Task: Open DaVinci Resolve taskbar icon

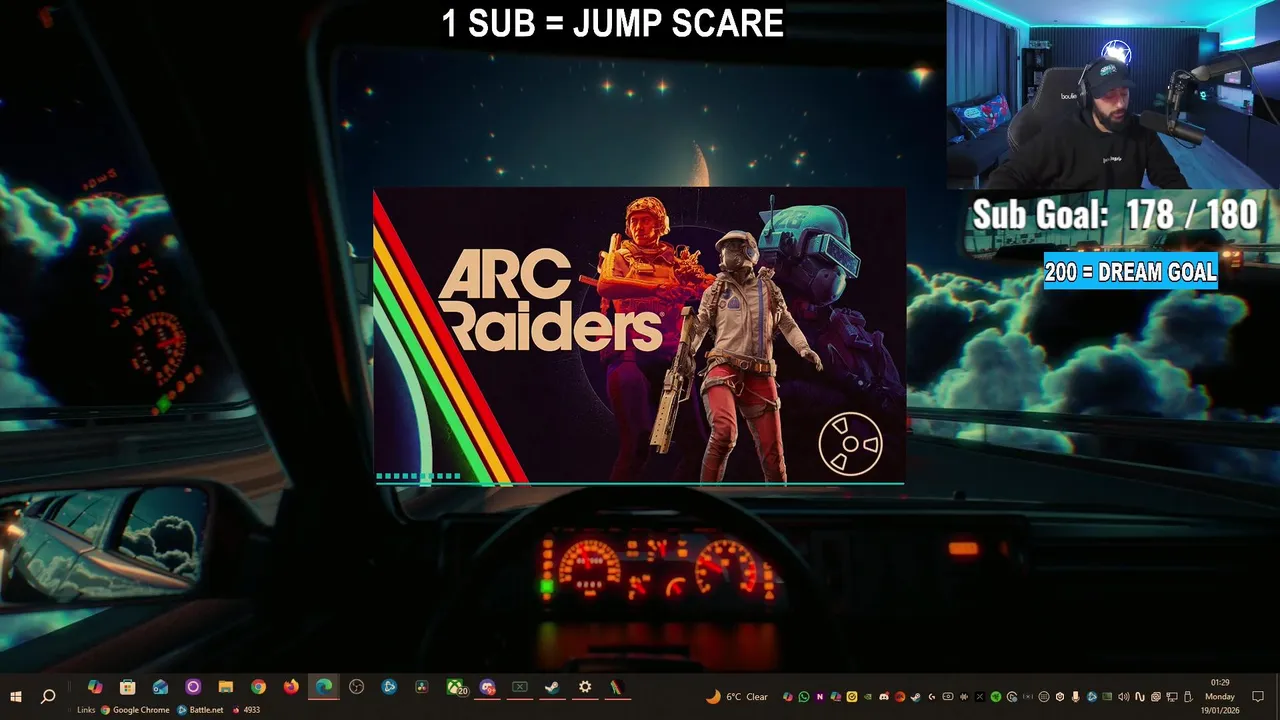Action: pos(422,687)
